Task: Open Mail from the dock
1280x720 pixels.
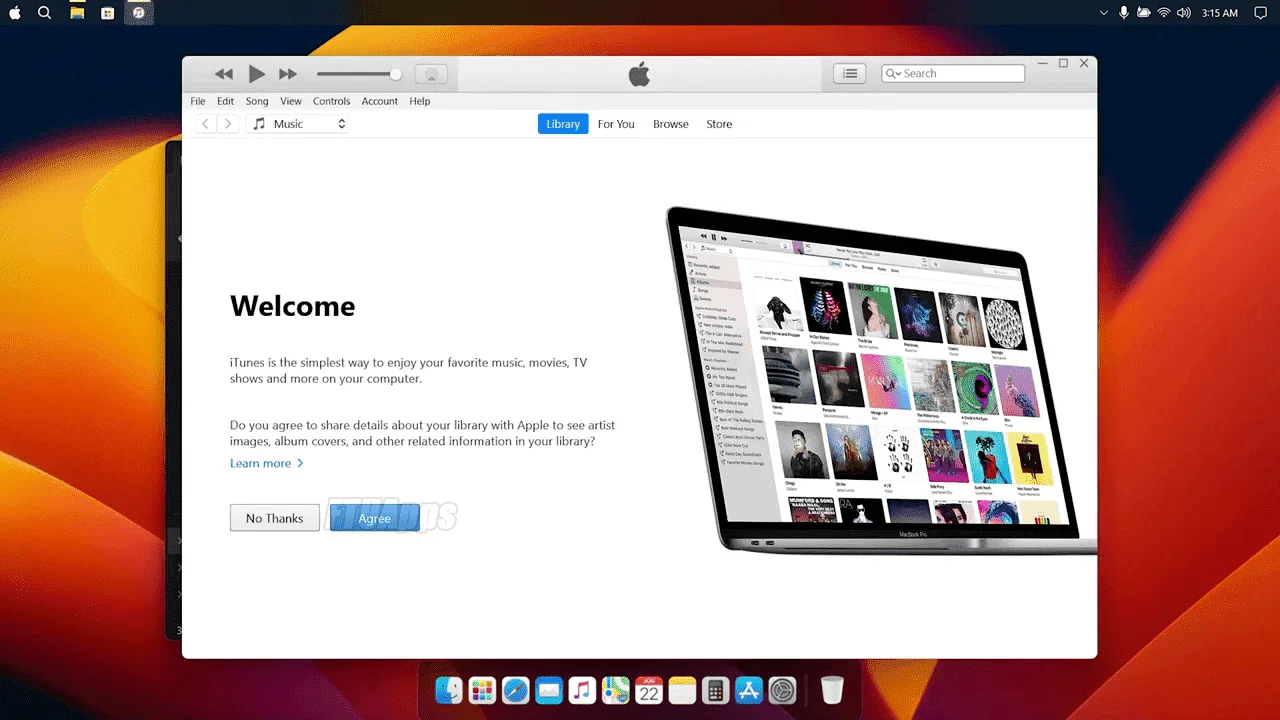Action: click(548, 690)
